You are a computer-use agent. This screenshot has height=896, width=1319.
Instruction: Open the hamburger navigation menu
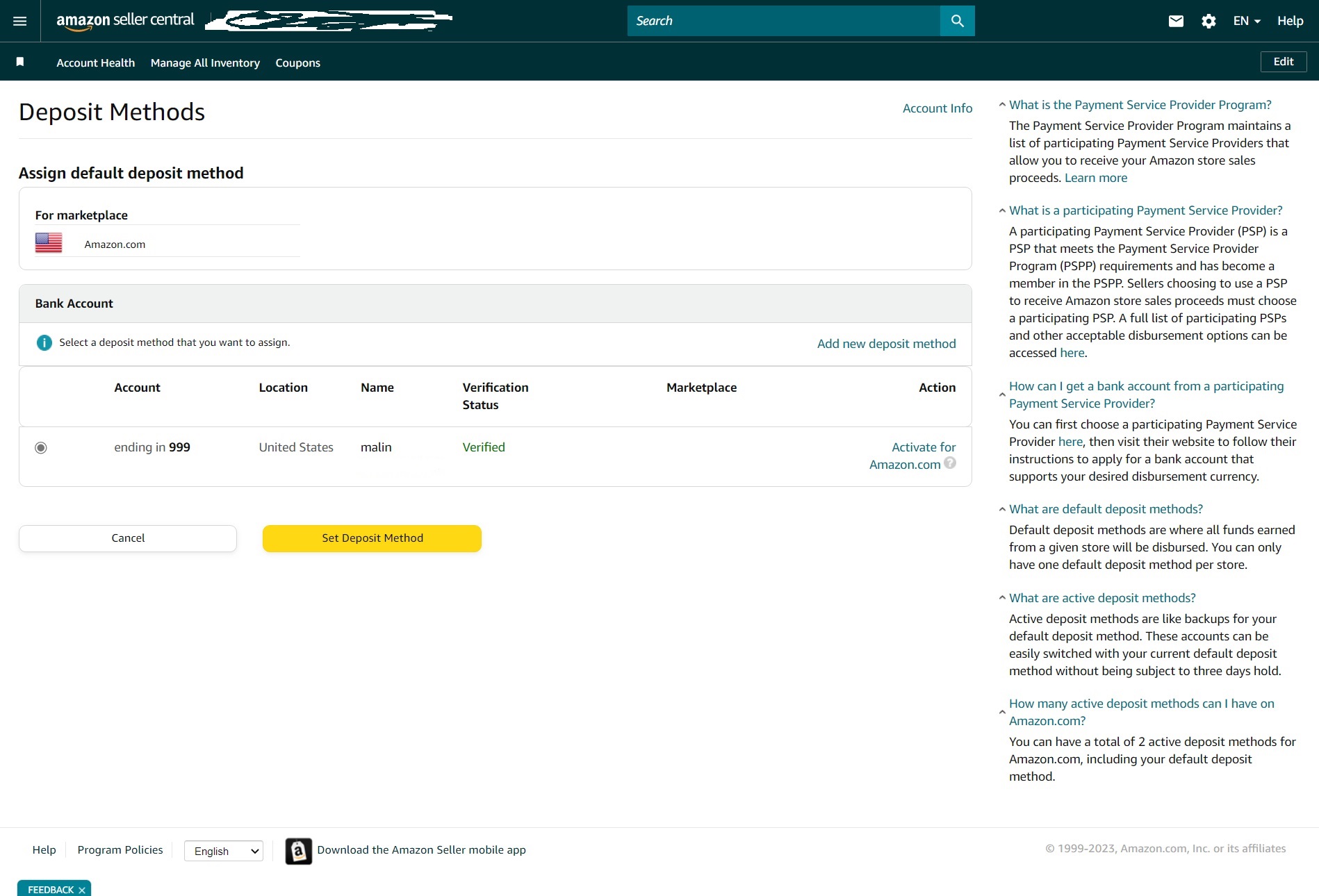point(19,21)
